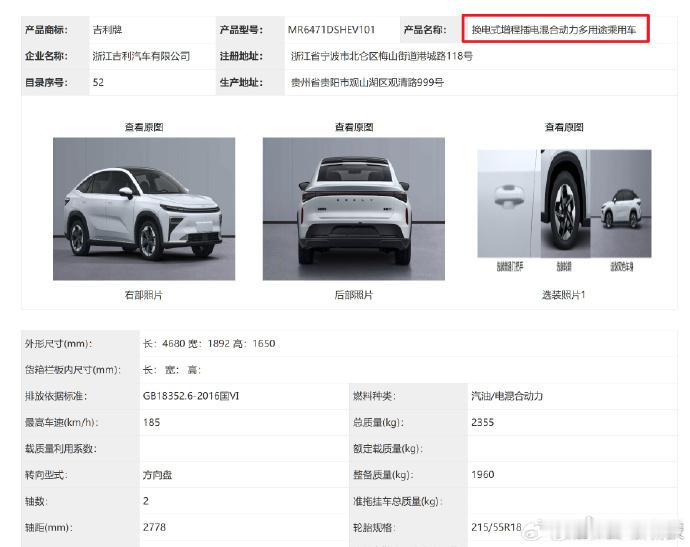
Task: Click the 轴距(mm) label
Action: pos(49,527)
